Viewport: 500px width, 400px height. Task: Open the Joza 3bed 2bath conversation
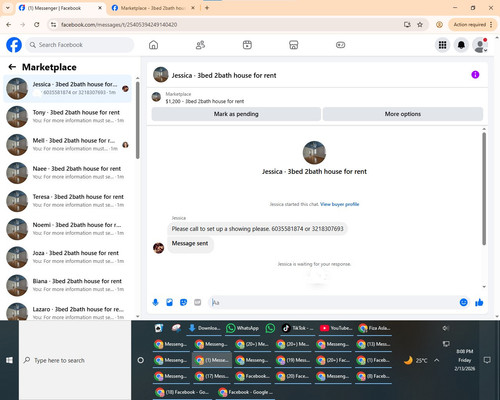pyautogui.click(x=67, y=257)
